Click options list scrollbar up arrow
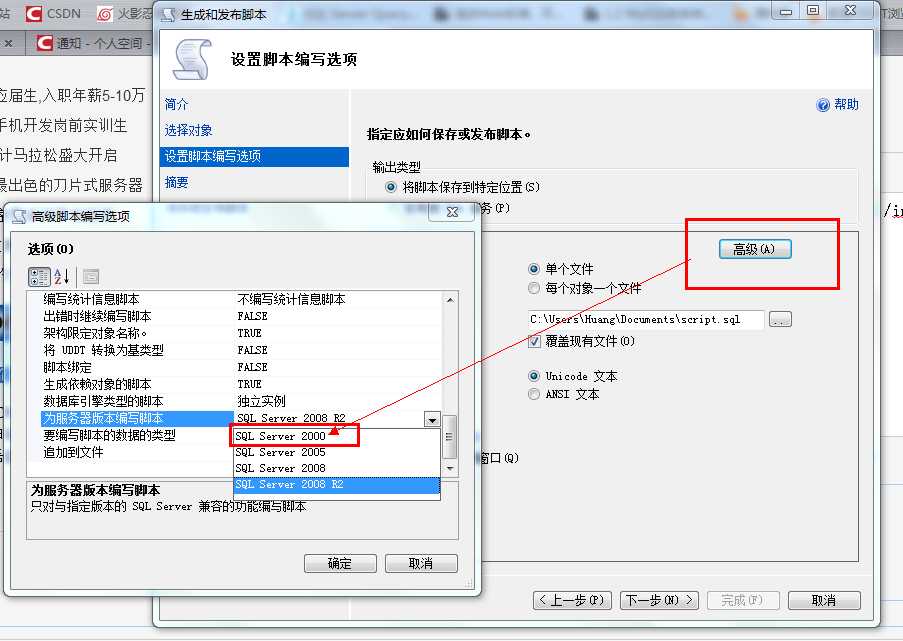This screenshot has height=641, width=903. coord(450,299)
